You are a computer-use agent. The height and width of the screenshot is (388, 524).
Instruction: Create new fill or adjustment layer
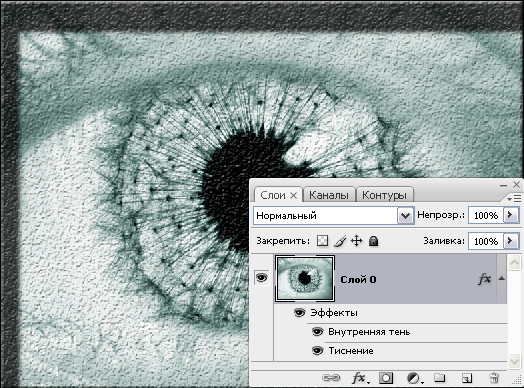[415, 378]
